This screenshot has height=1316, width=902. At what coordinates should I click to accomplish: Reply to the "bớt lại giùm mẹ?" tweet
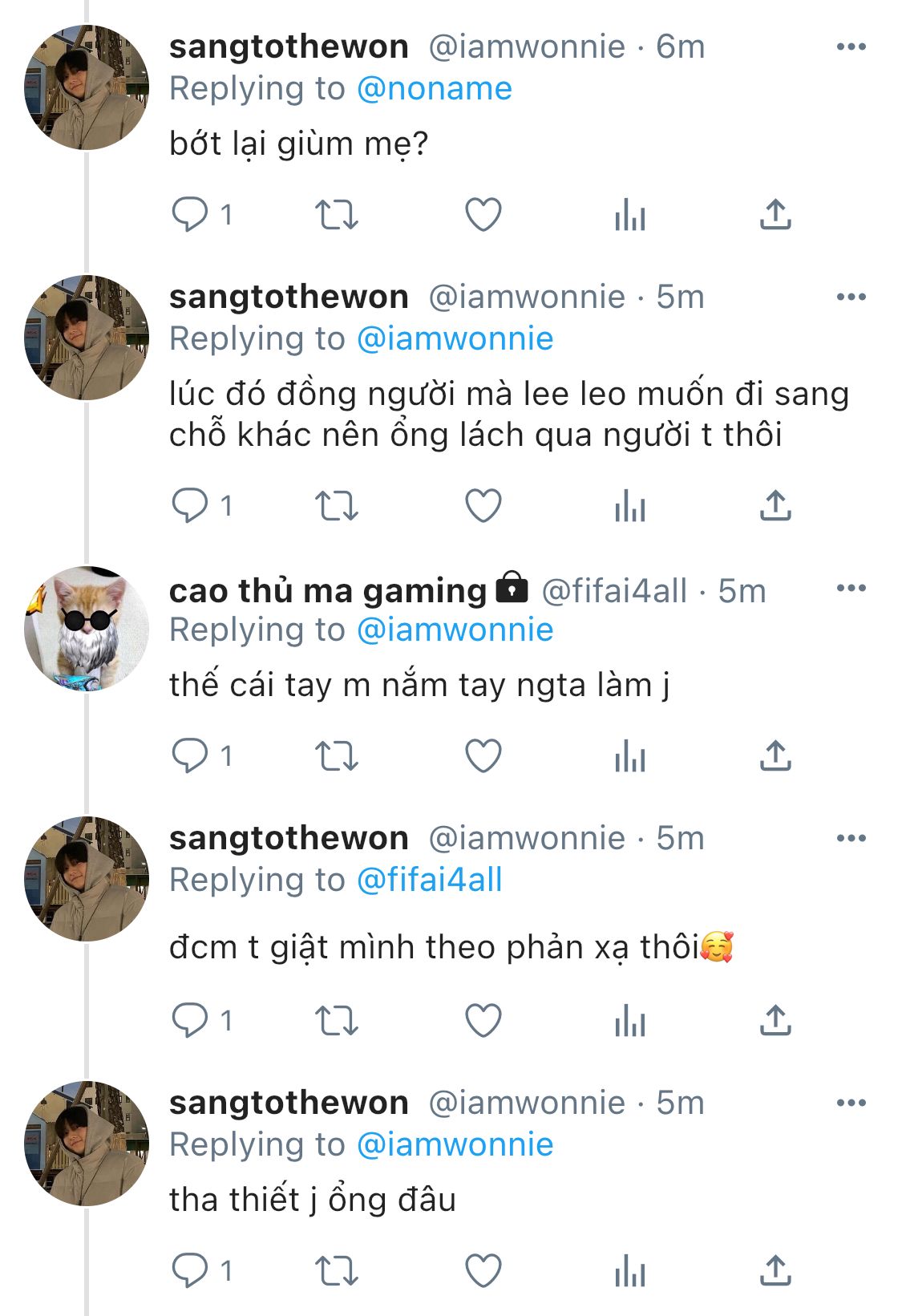point(190,215)
